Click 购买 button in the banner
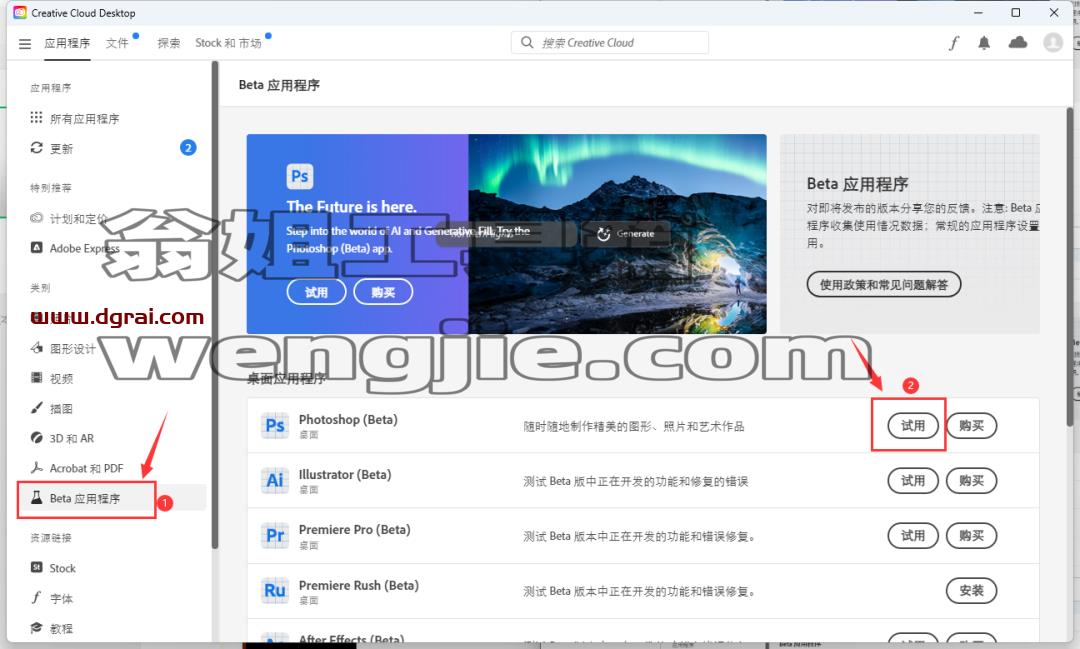The image size is (1080, 649). (383, 292)
